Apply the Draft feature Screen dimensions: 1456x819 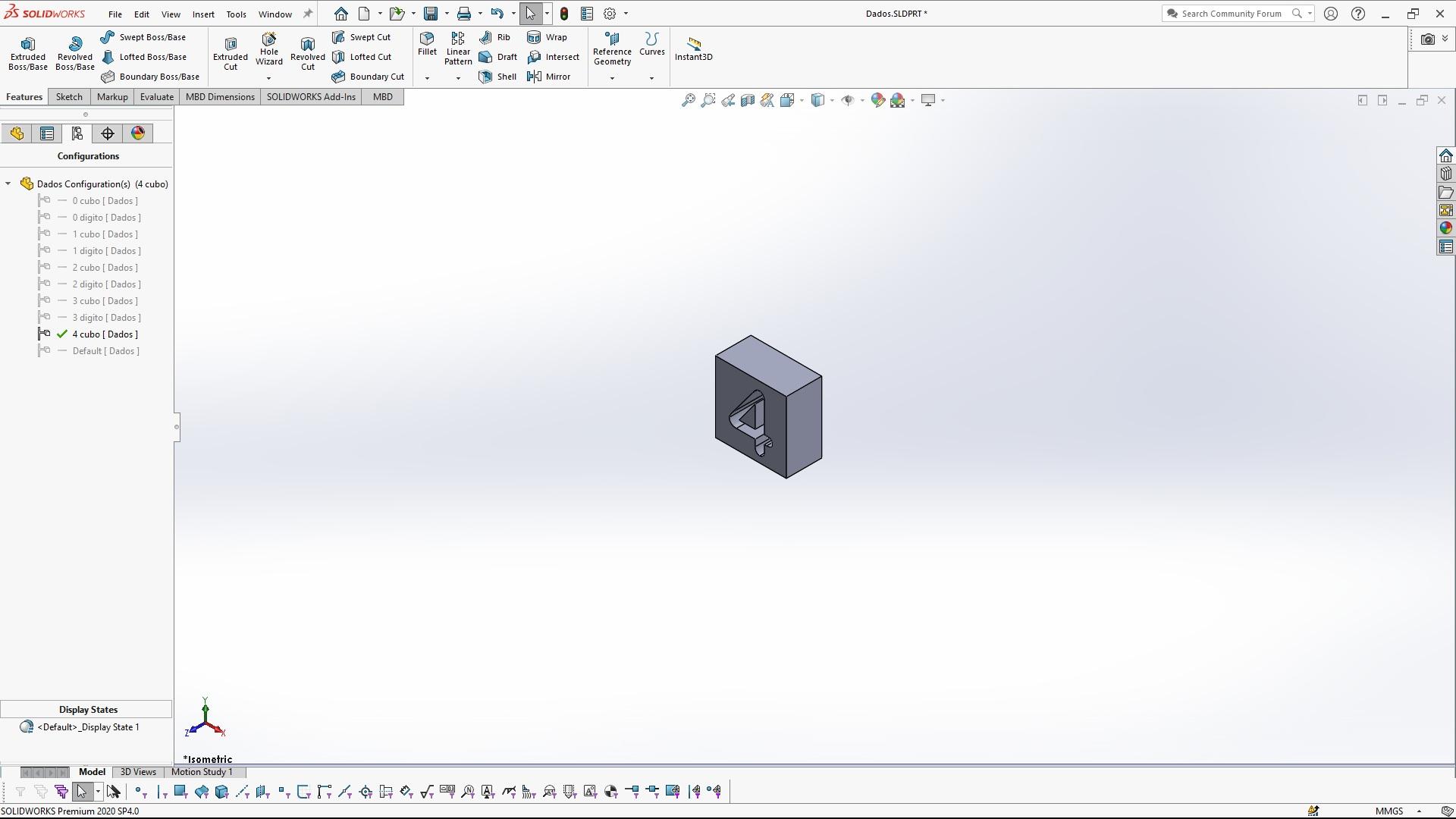[x=498, y=57]
